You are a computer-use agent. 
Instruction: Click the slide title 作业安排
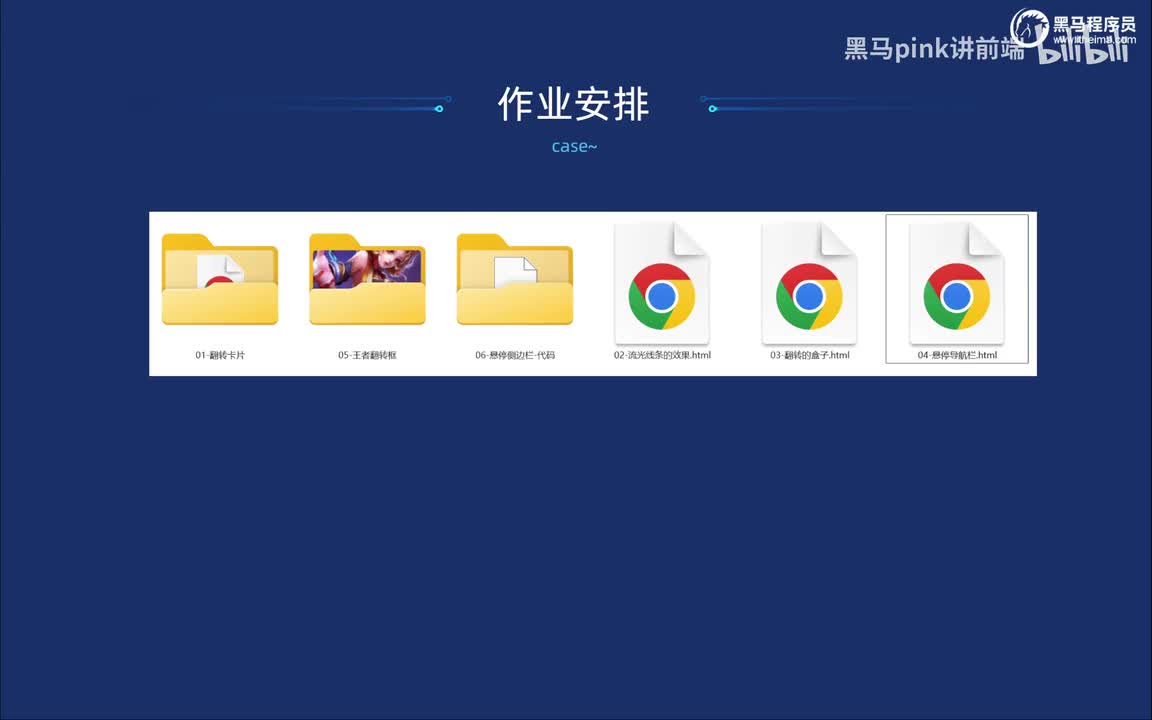[x=574, y=104]
